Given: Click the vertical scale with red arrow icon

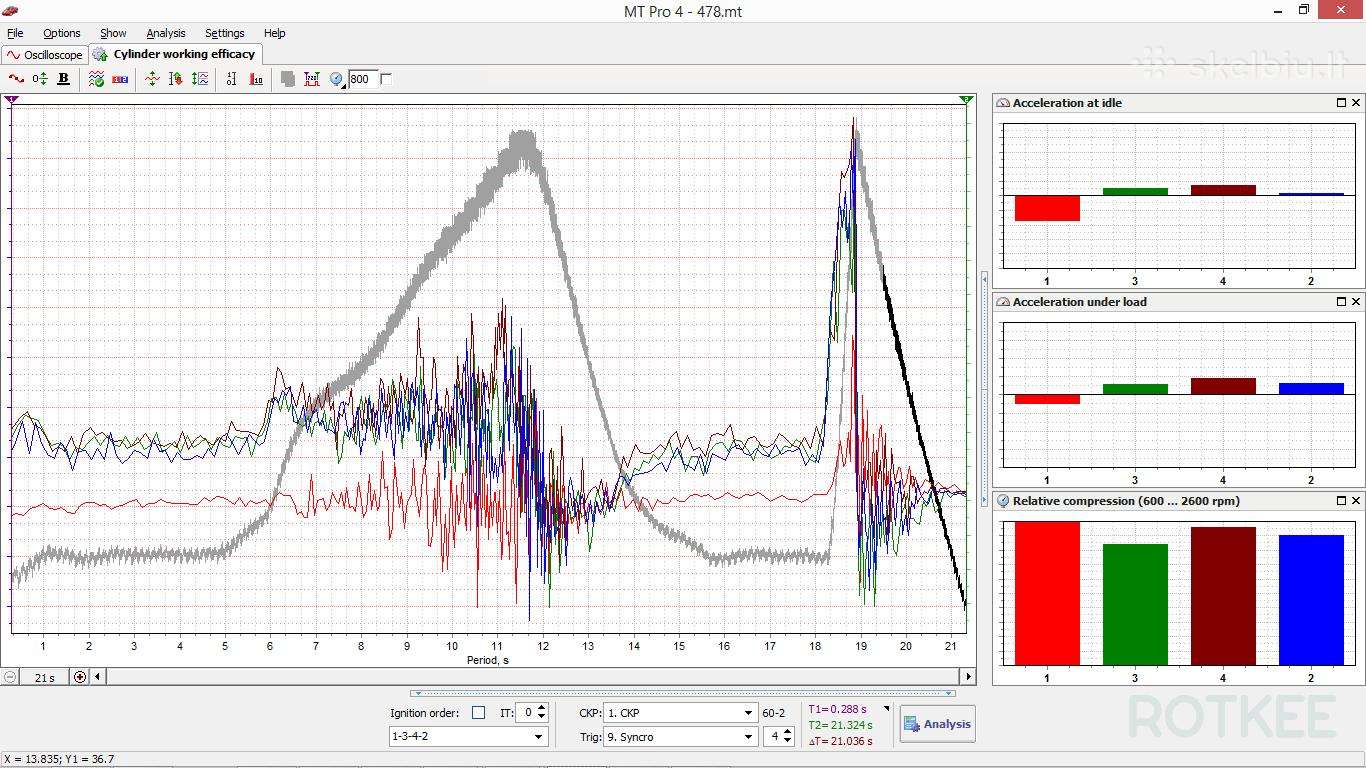Looking at the screenshot, I should point(176,79).
